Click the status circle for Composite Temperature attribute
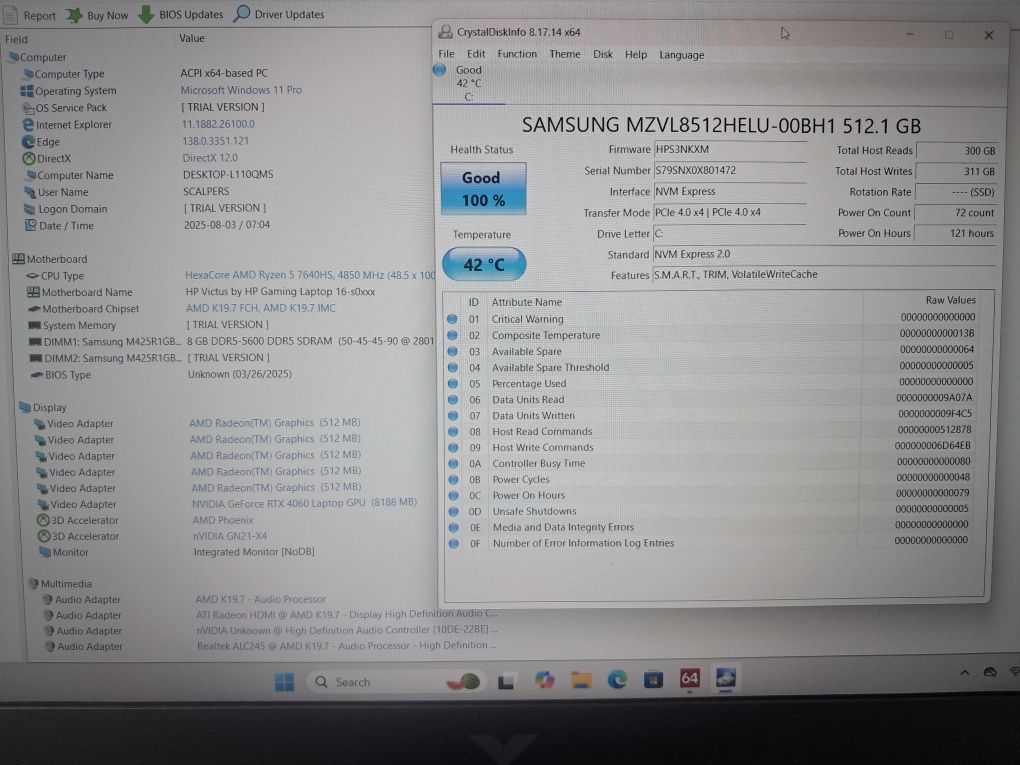Image resolution: width=1020 pixels, height=765 pixels. 452,335
